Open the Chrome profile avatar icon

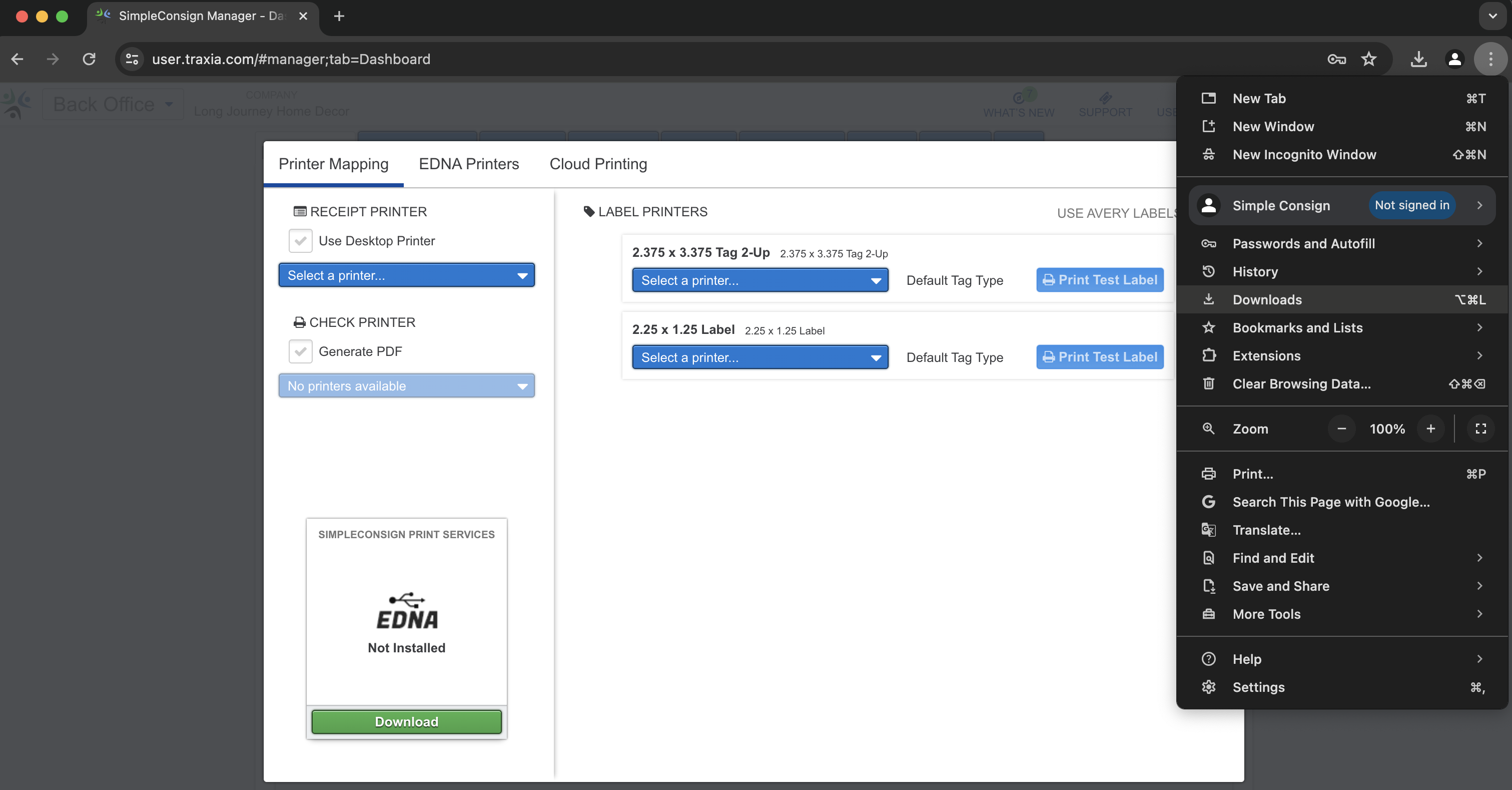click(x=1454, y=59)
